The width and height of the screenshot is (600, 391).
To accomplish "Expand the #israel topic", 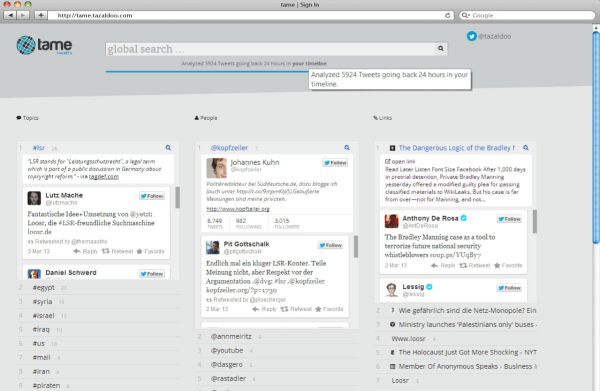I will pos(98,316).
